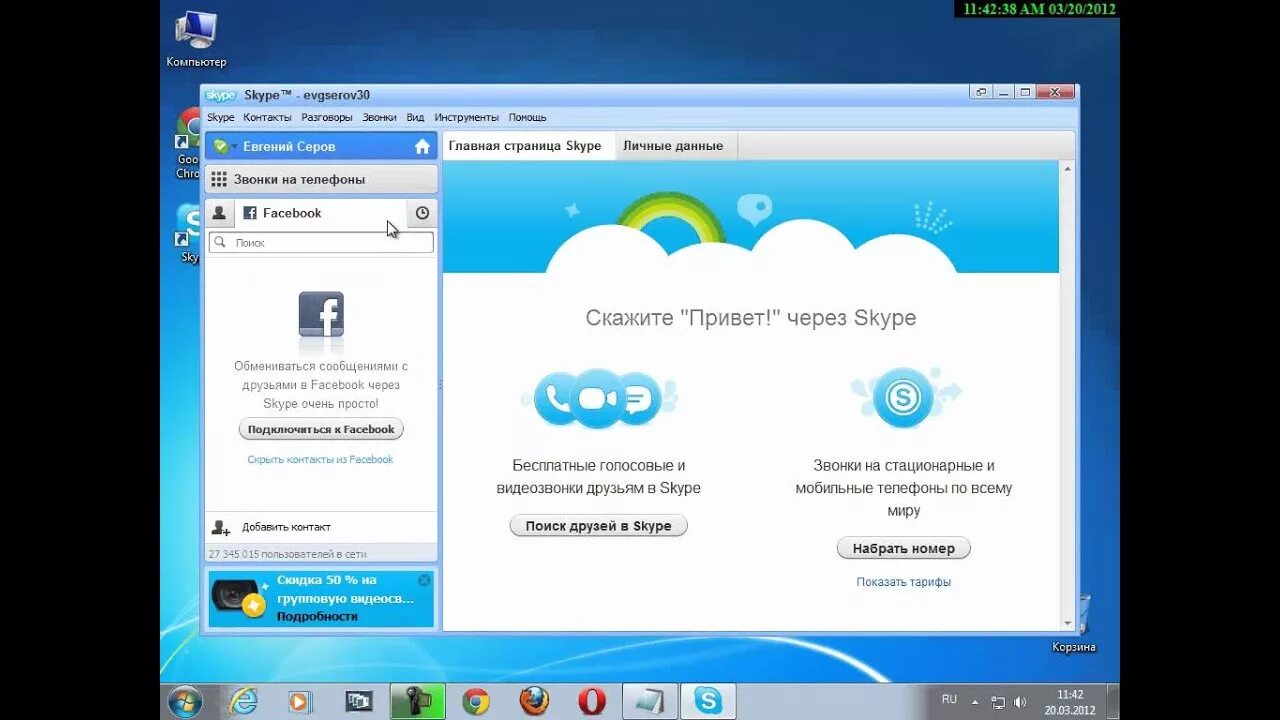Open the Контакты menu
This screenshot has width=1280, height=720.
pyautogui.click(x=267, y=117)
